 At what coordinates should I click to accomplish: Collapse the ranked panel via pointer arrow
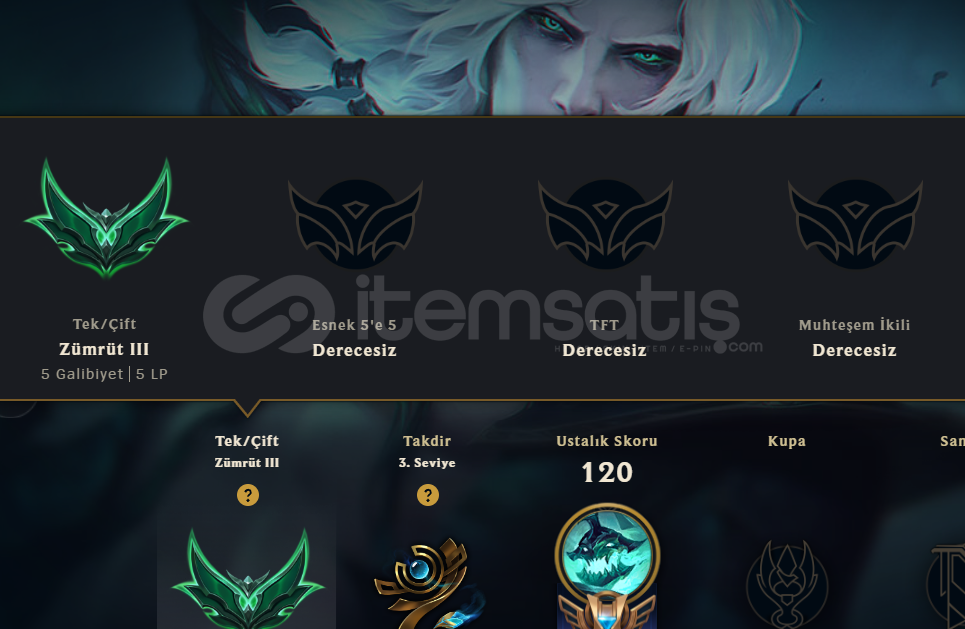coord(247,407)
